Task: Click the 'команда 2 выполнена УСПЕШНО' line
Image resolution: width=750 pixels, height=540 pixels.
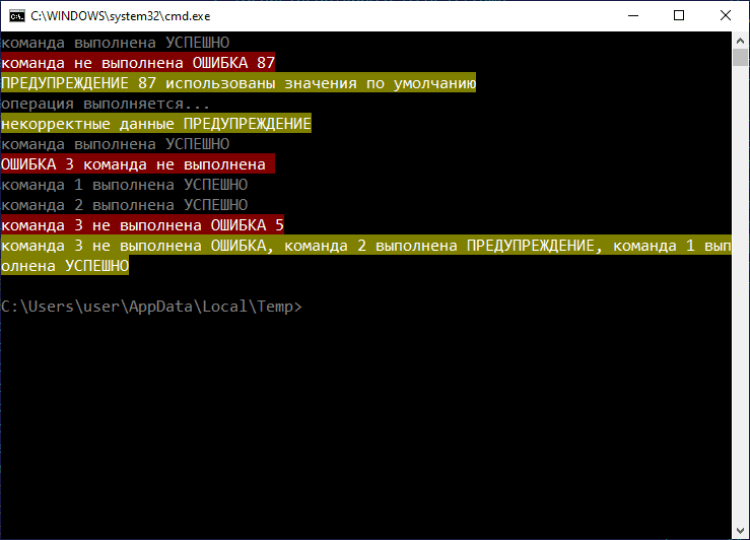Action: pyautogui.click(x=124, y=205)
